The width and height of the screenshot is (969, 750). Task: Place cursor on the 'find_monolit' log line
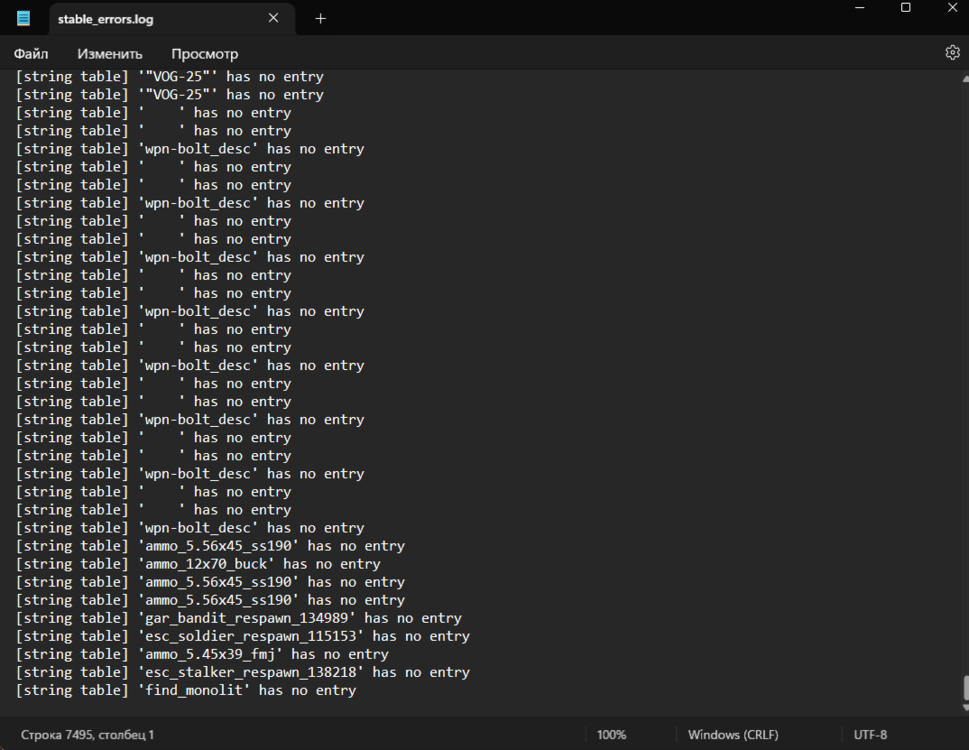point(186,690)
